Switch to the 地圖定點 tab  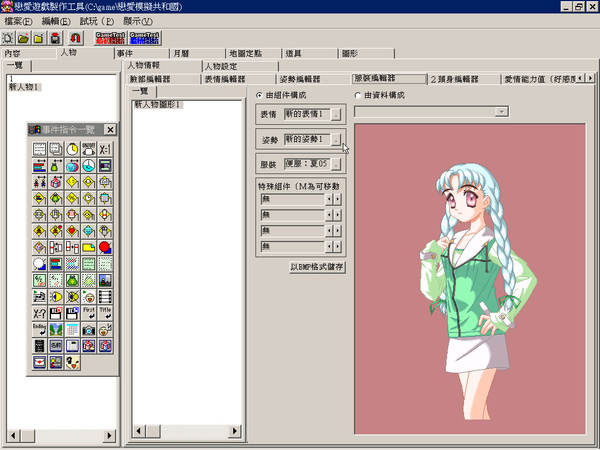point(254,54)
